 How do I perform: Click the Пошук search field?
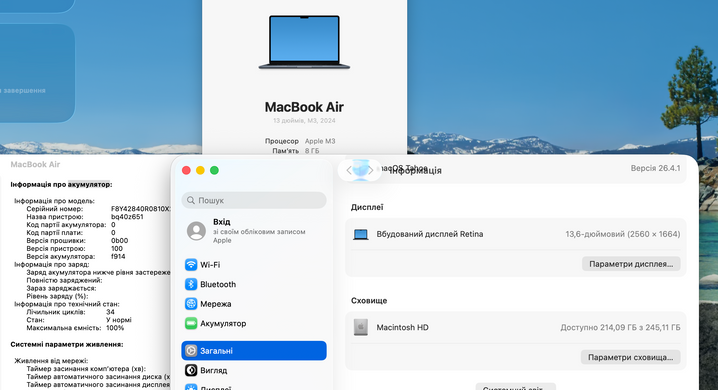254,200
